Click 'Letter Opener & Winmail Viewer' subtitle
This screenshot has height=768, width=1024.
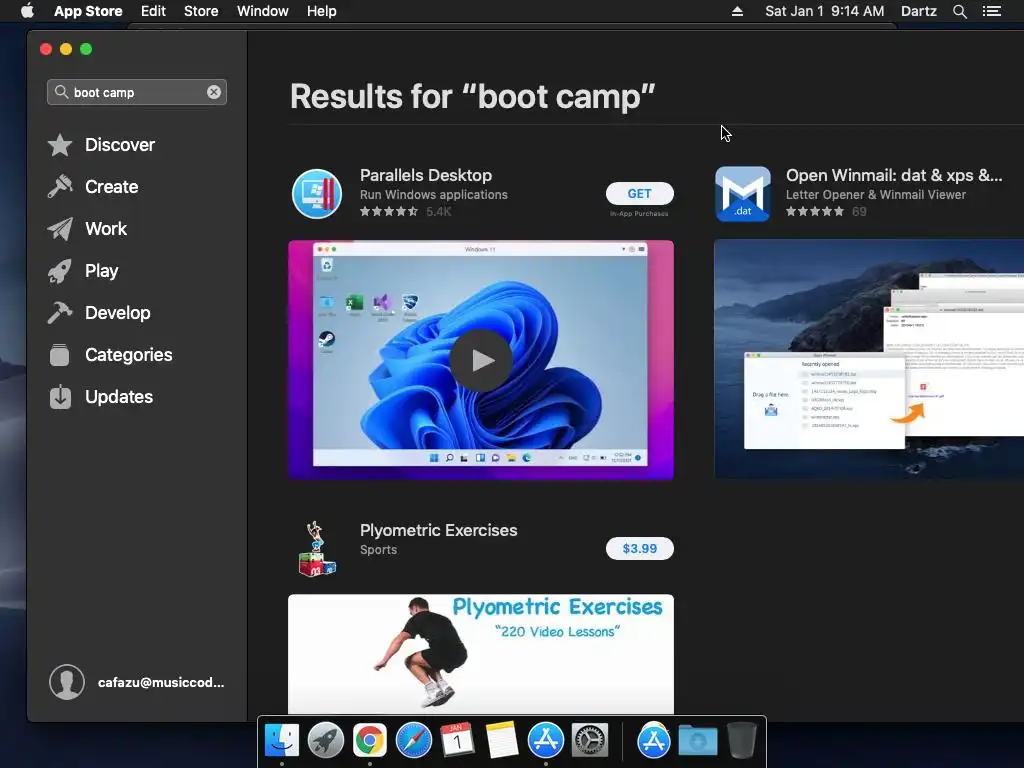[x=876, y=195]
